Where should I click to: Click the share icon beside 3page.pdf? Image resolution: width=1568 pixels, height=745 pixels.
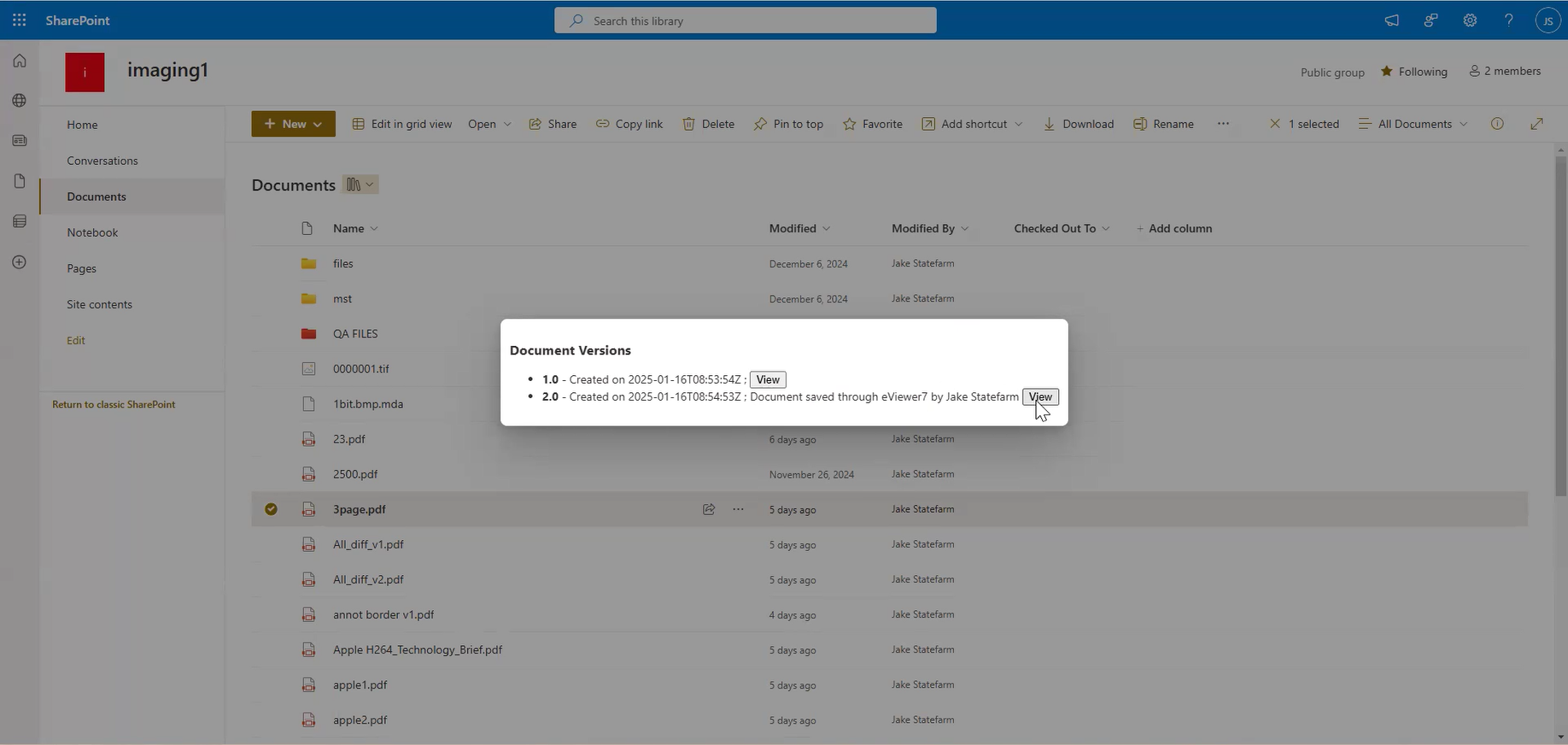pyautogui.click(x=709, y=509)
